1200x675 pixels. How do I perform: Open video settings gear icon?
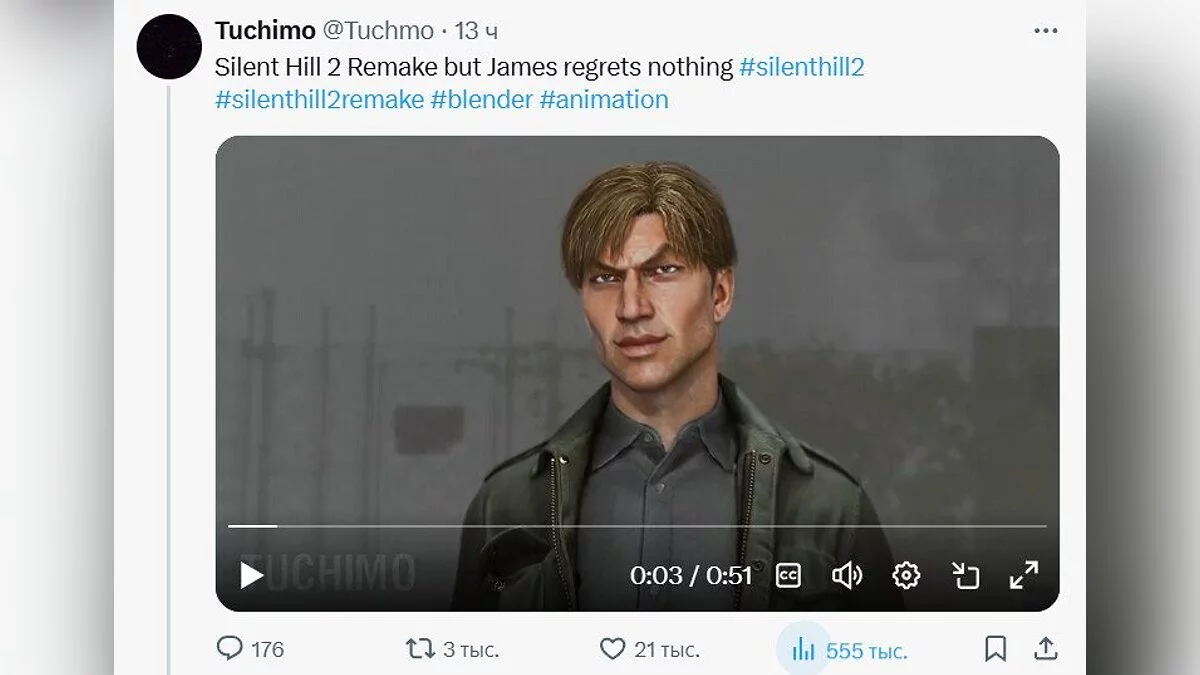click(x=906, y=575)
